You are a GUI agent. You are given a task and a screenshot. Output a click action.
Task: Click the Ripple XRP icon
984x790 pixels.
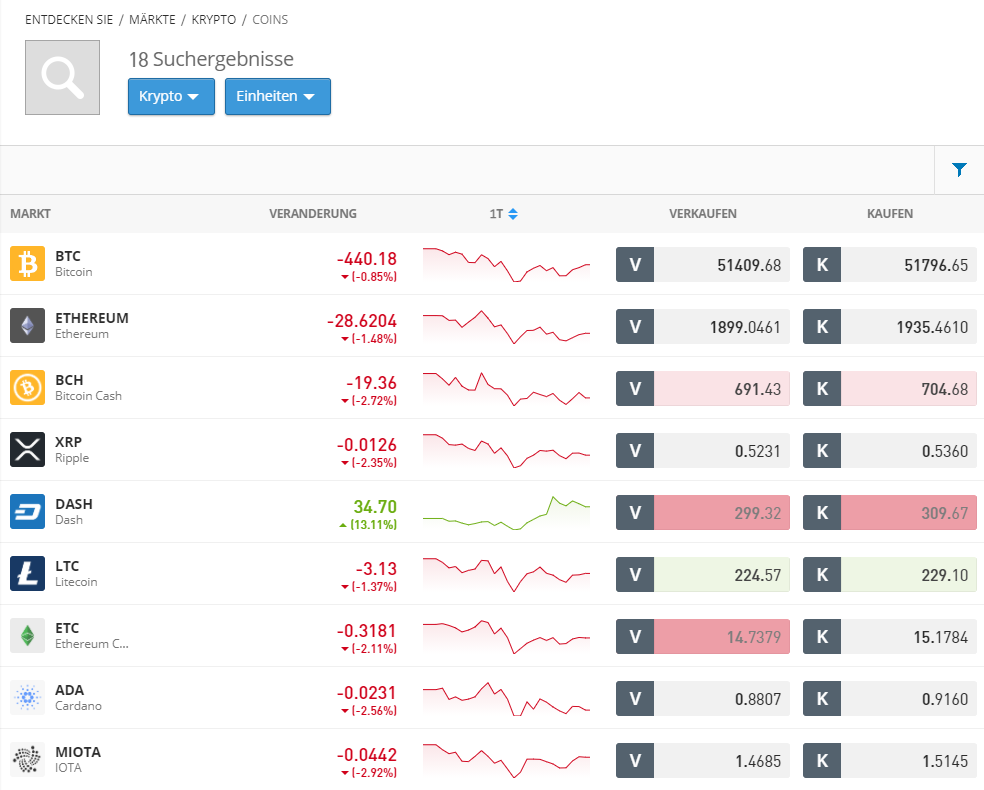pyautogui.click(x=28, y=450)
